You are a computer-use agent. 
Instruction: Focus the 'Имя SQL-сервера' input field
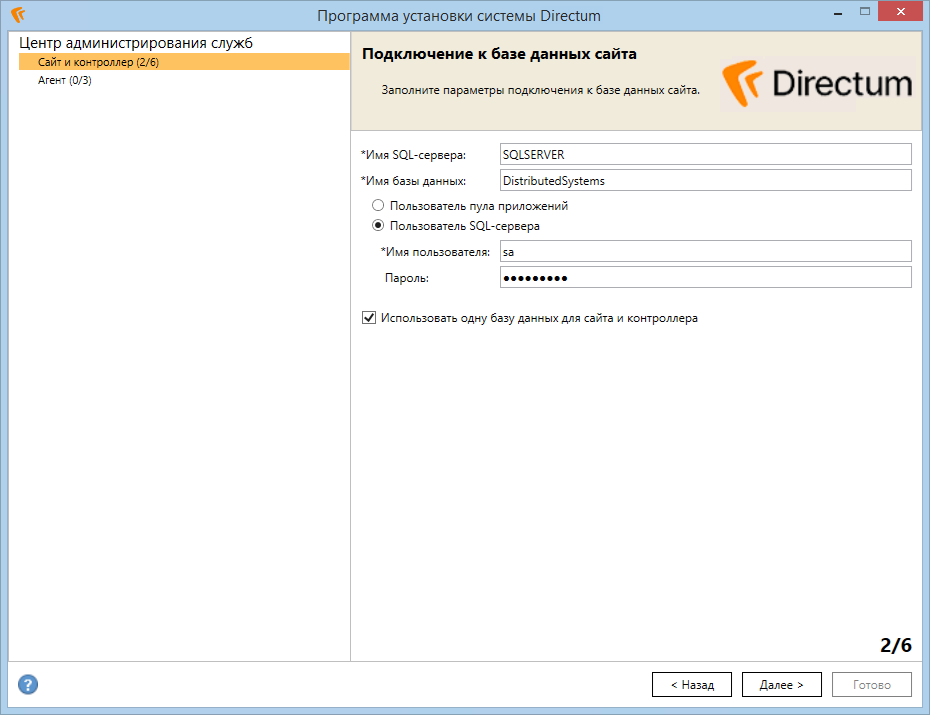coord(706,154)
